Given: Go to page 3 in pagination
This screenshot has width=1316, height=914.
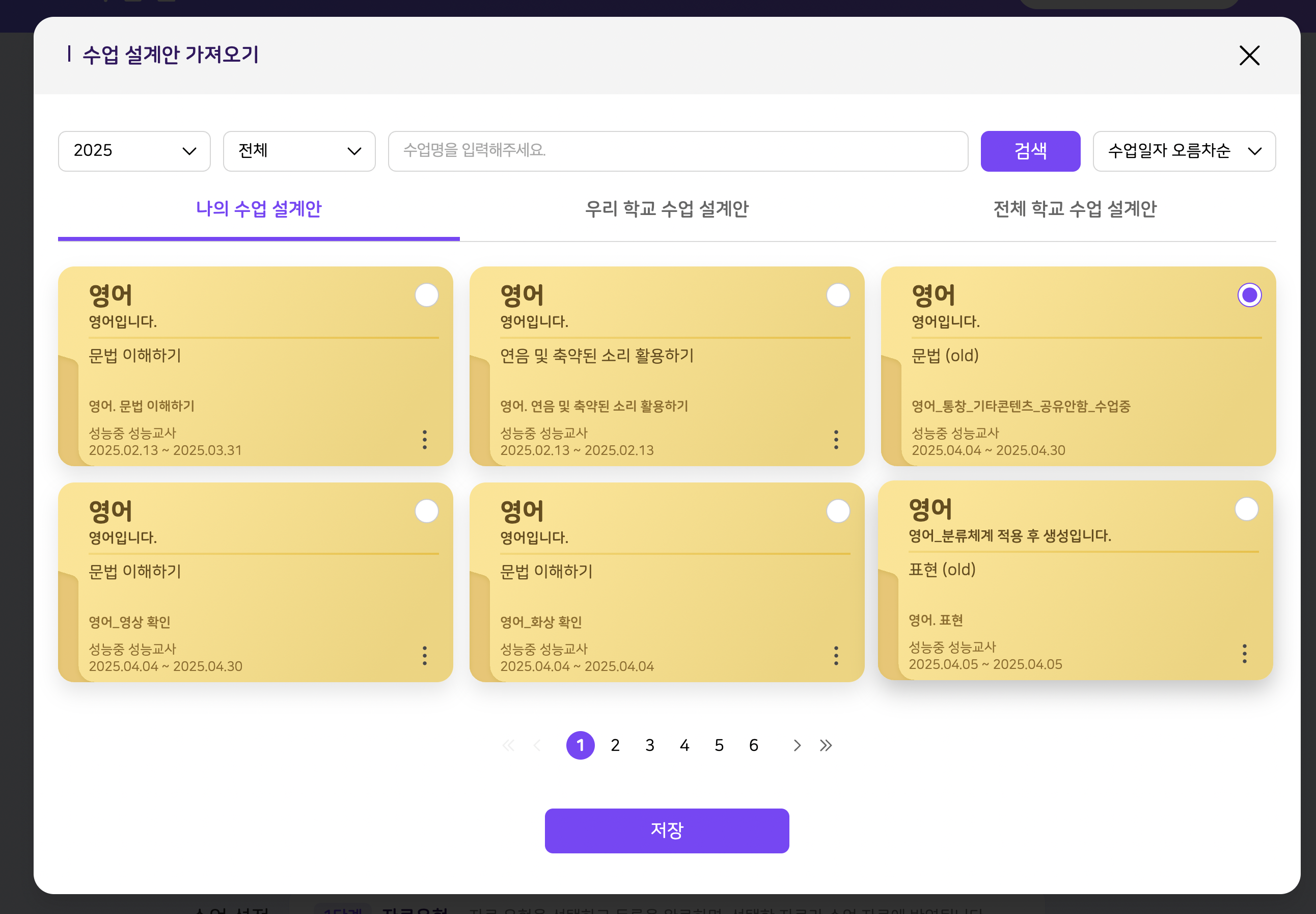Looking at the screenshot, I should click(650, 745).
